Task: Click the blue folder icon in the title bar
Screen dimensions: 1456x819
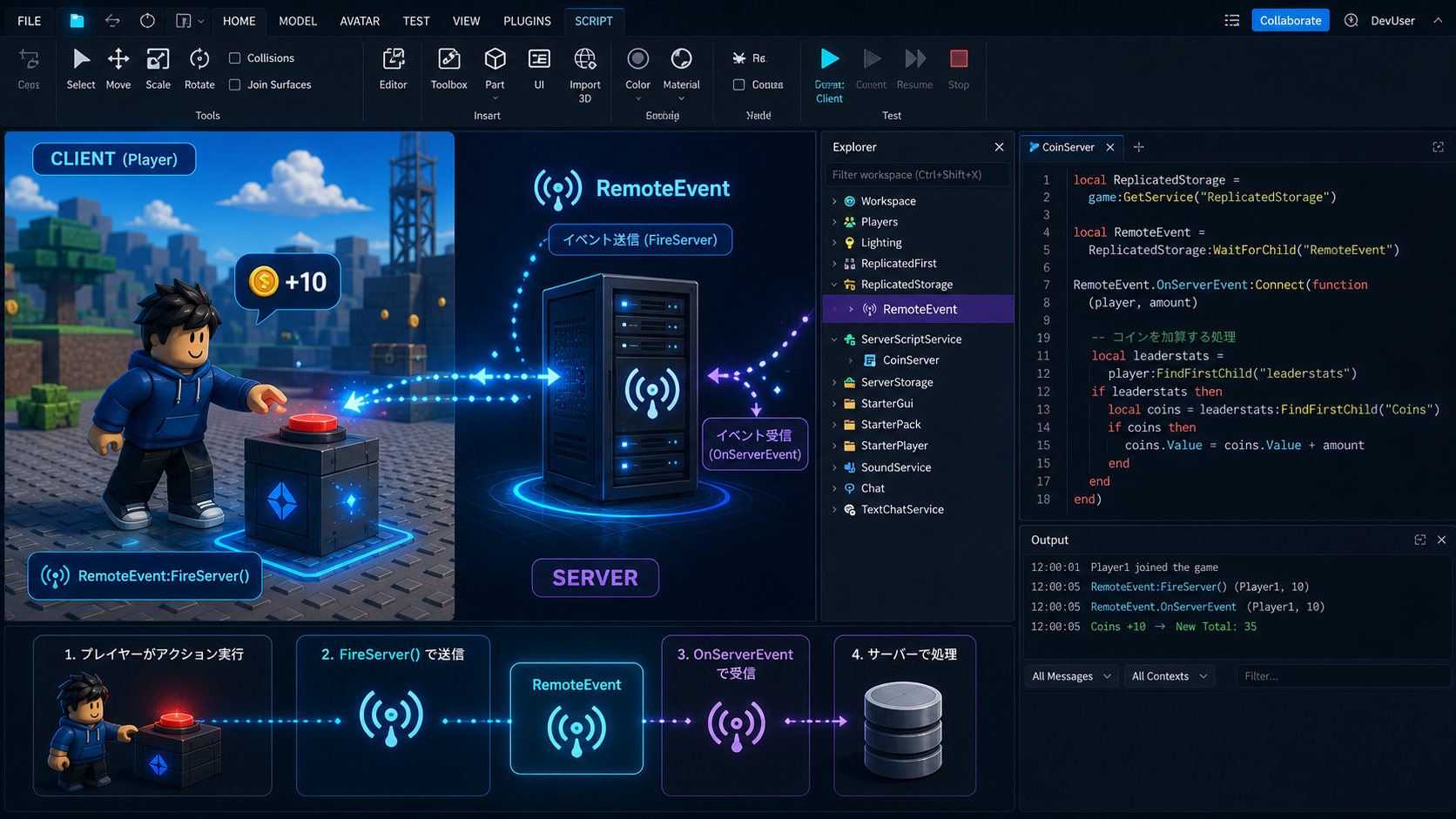Action: [77, 21]
